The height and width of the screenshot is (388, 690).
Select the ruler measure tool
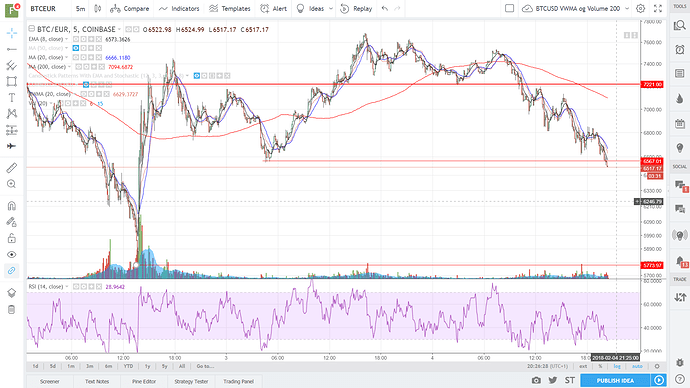click(x=11, y=168)
